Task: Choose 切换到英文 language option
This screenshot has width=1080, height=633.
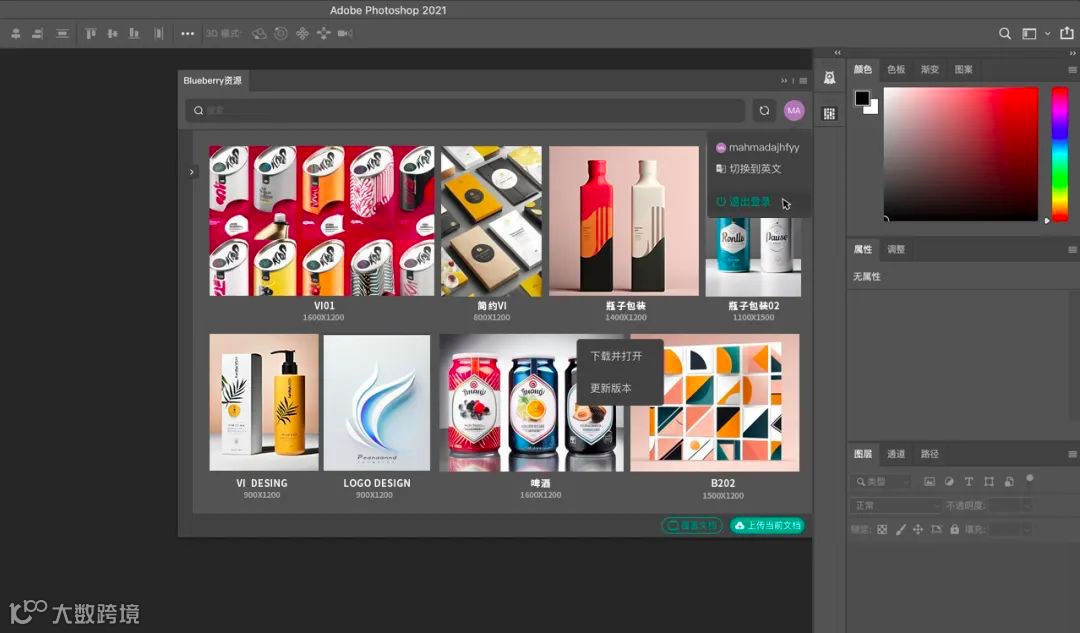Action: 749,169
